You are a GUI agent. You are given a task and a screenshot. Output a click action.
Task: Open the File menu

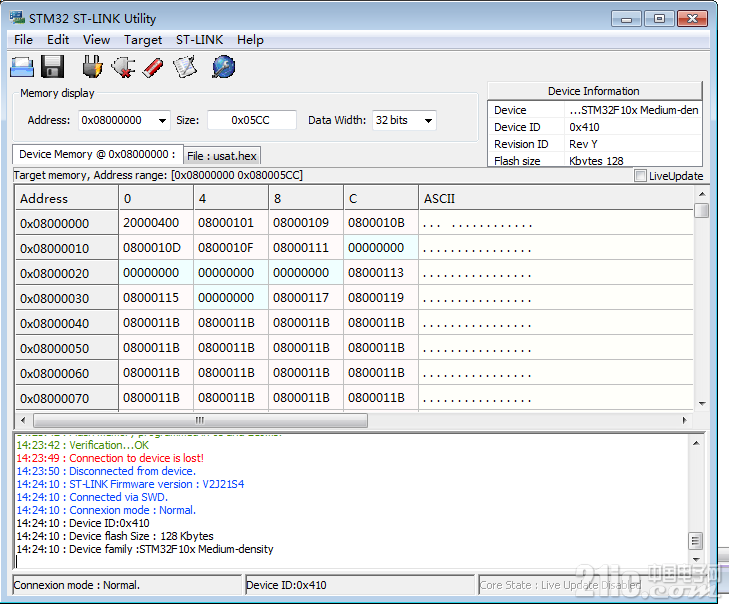pyautogui.click(x=23, y=40)
